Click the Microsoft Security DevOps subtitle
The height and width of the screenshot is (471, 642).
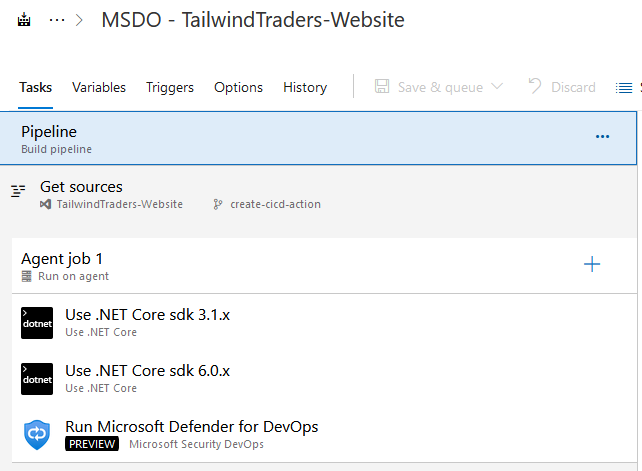[x=197, y=444]
